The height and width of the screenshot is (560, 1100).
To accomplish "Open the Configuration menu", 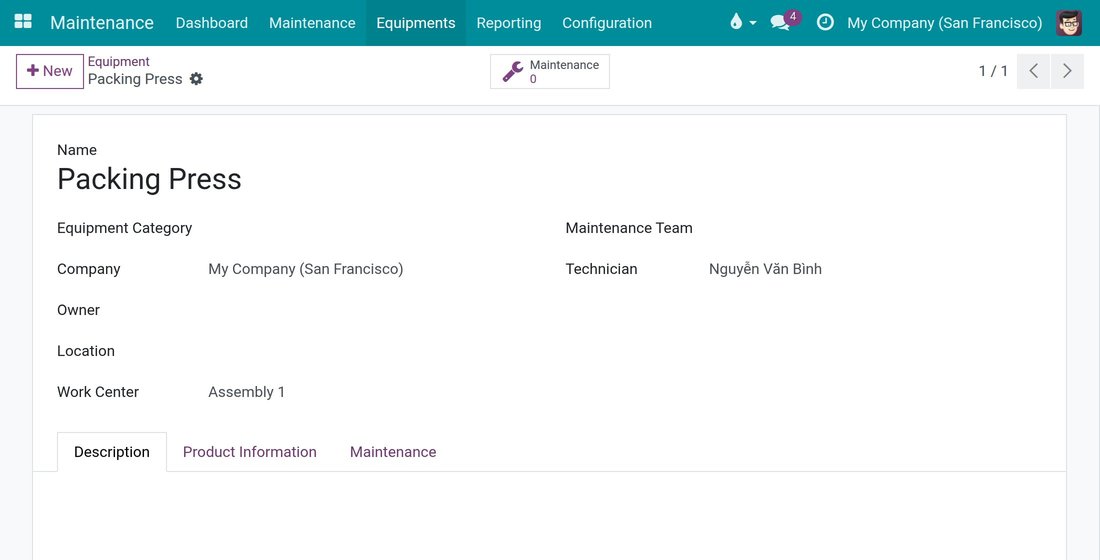I will 607,22.
